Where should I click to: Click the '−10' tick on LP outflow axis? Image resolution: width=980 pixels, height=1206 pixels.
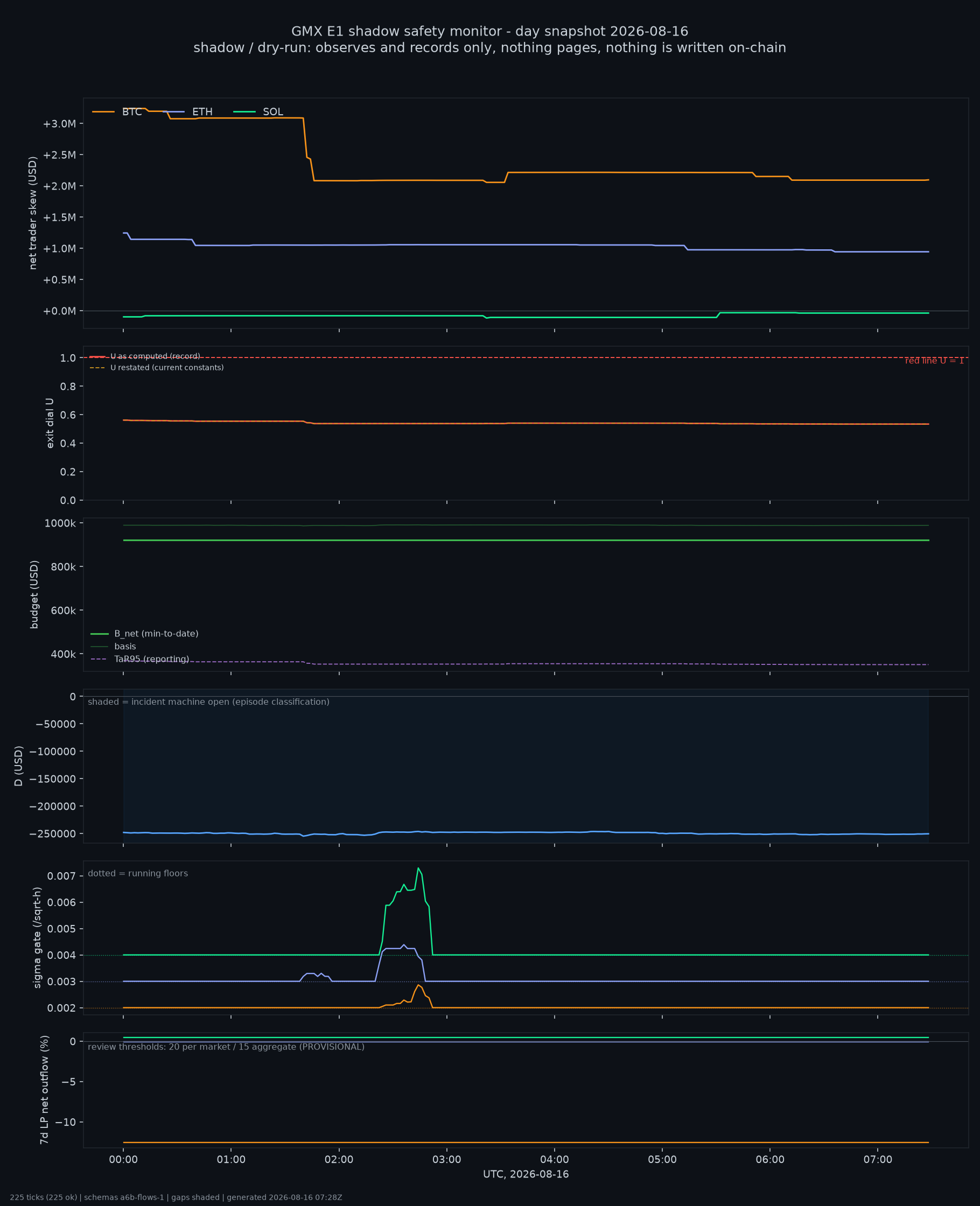pyautogui.click(x=66, y=1122)
